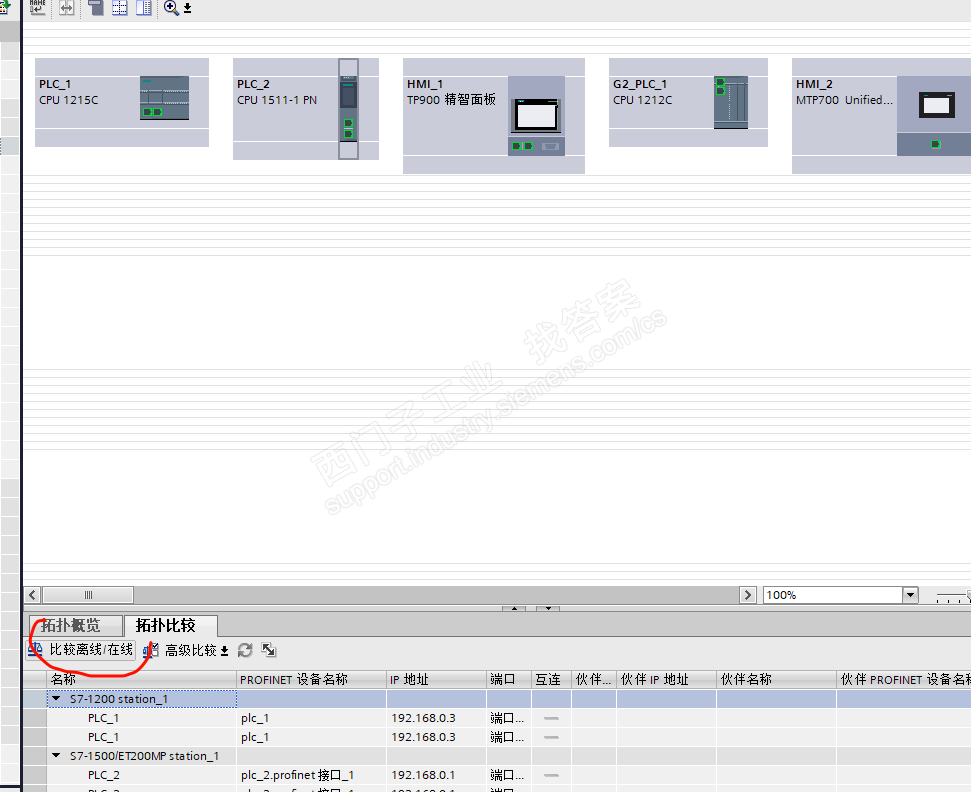The width and height of the screenshot is (971, 792).
Task: Click the 互连 column header
Action: (551, 679)
